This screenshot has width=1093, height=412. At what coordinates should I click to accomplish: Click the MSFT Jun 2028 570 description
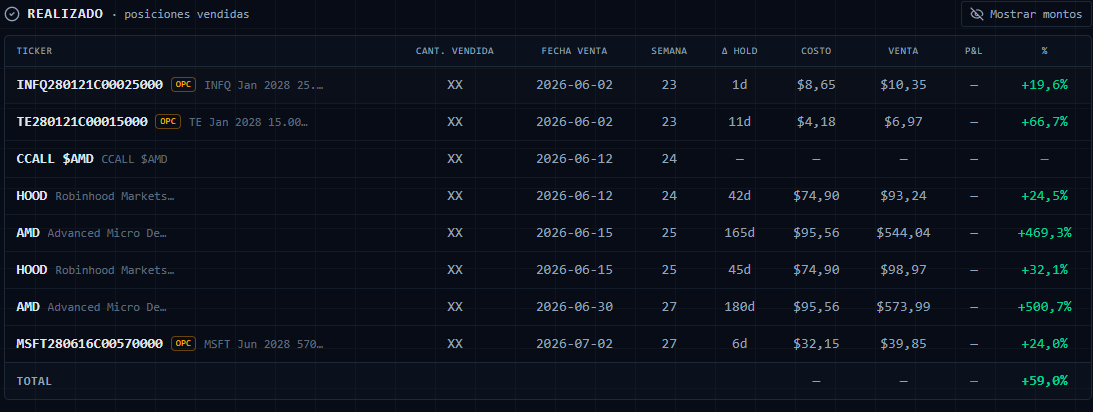(263, 344)
